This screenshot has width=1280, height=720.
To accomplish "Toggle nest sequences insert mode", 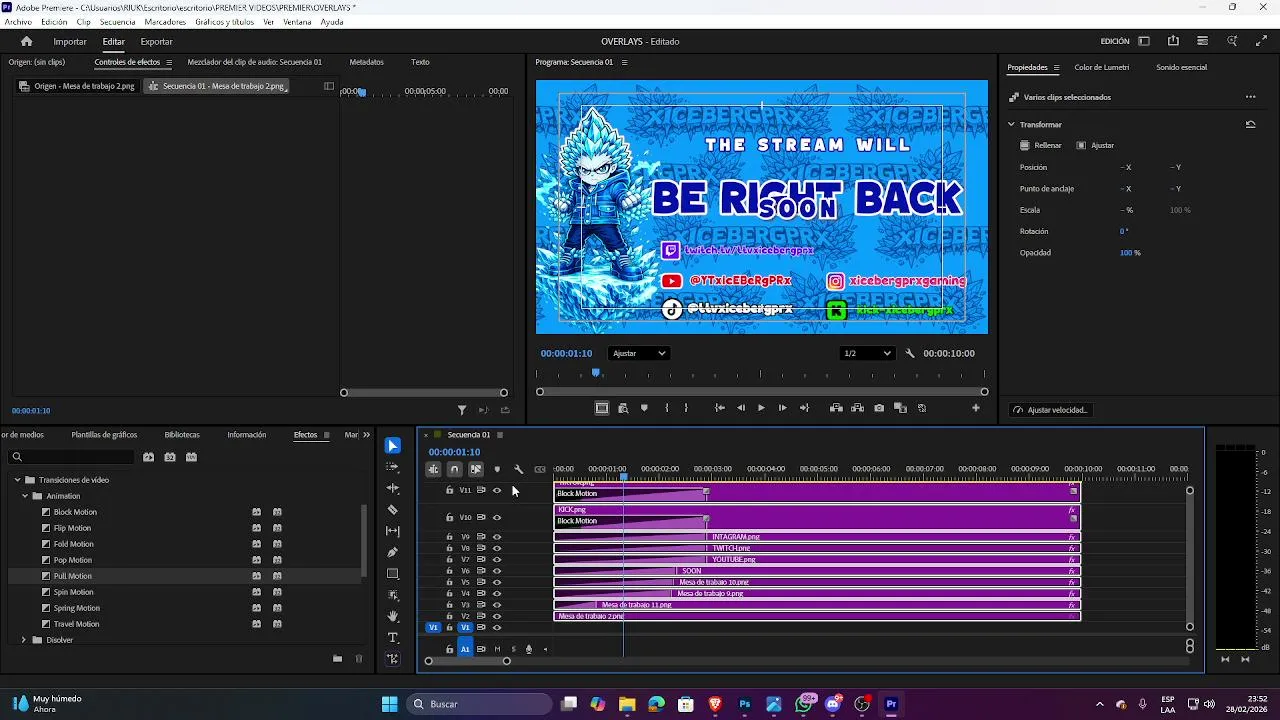I will point(433,469).
